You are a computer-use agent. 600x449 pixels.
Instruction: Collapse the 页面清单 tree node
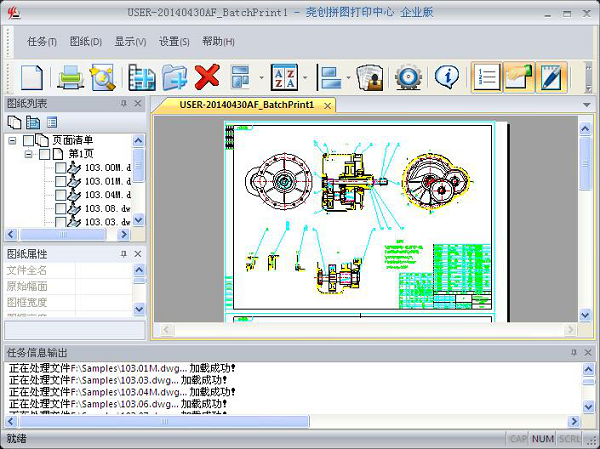tap(12, 141)
